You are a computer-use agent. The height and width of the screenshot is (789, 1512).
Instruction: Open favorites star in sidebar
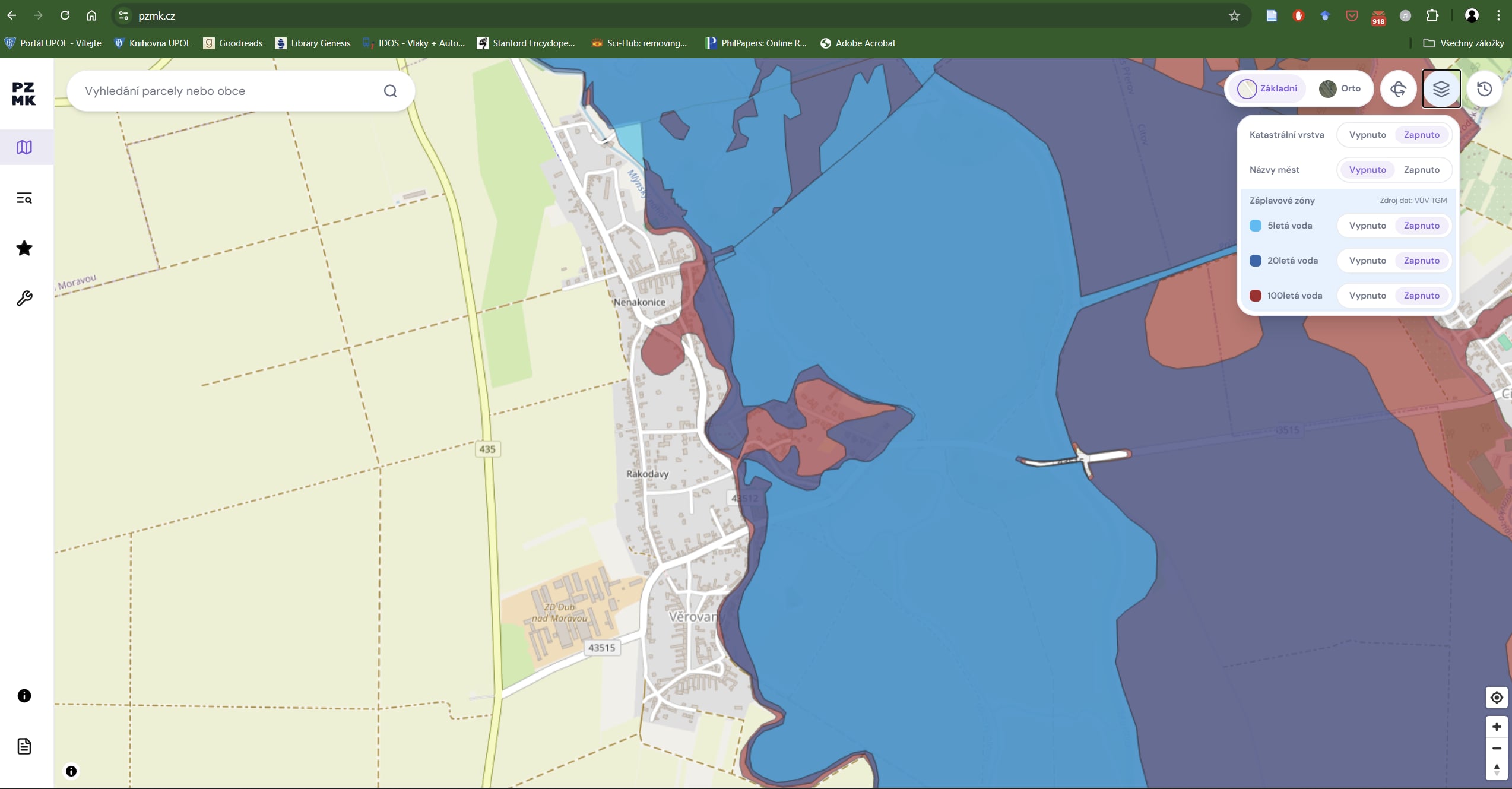pos(24,248)
